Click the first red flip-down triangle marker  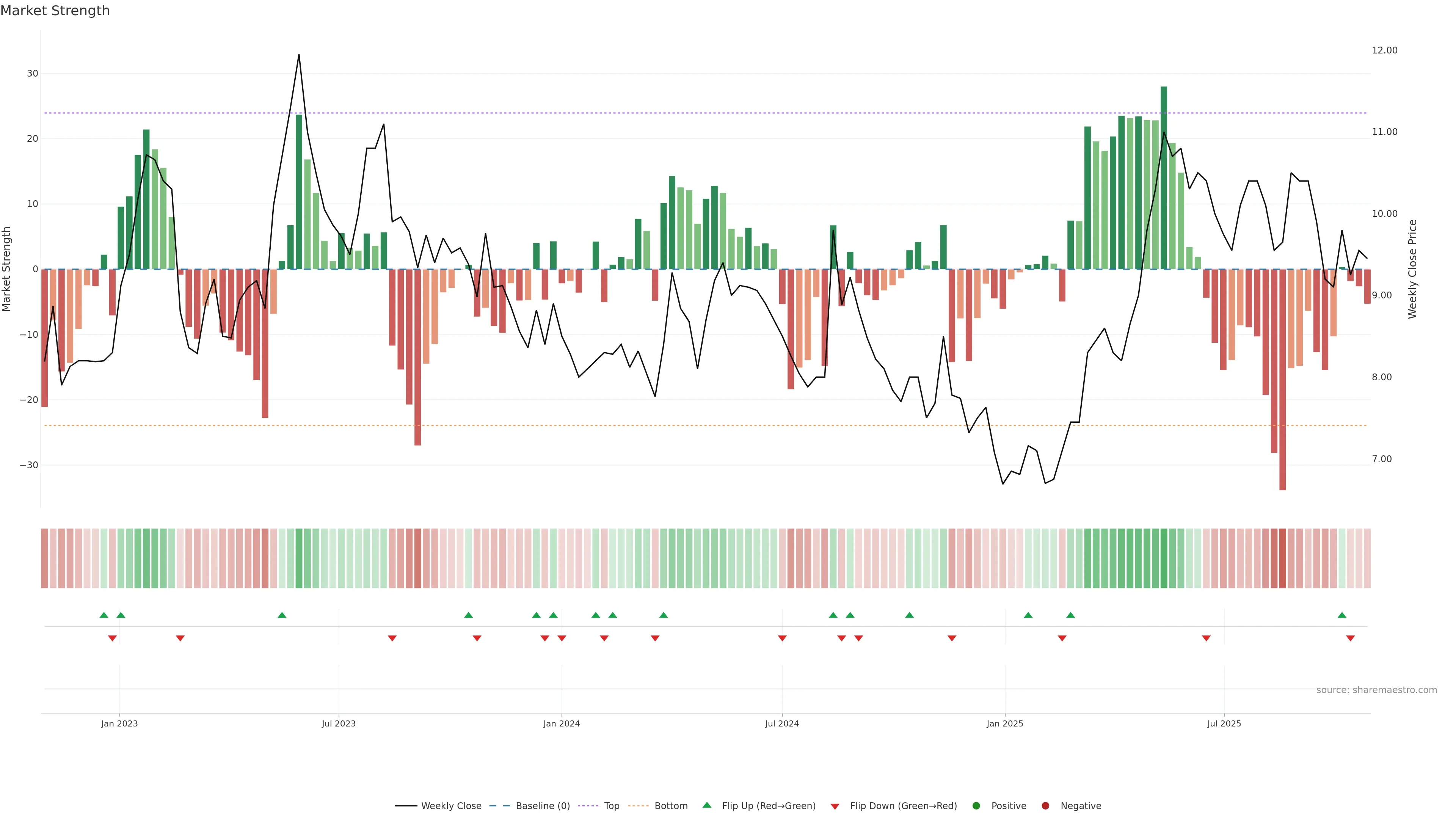click(x=112, y=638)
